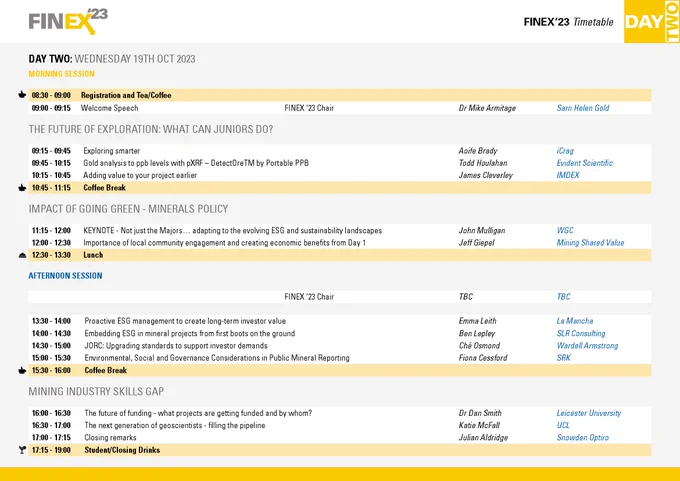Select the Welcome Speech entry
This screenshot has width=680, height=481.
(x=109, y=108)
